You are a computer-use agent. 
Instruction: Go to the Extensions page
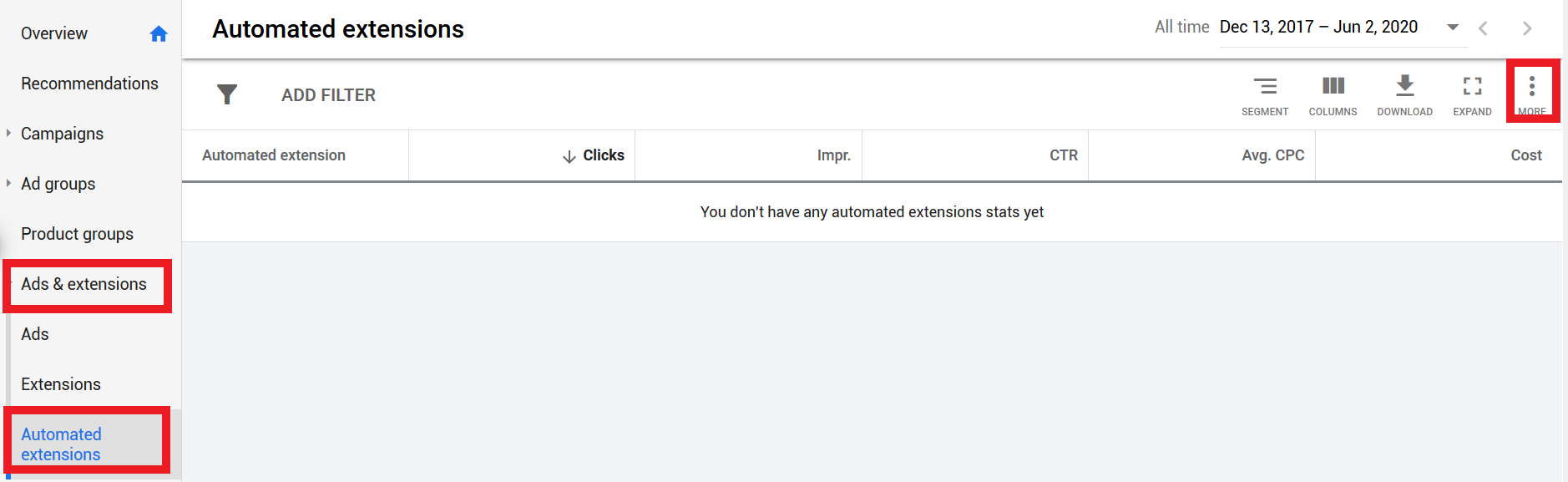click(x=61, y=384)
